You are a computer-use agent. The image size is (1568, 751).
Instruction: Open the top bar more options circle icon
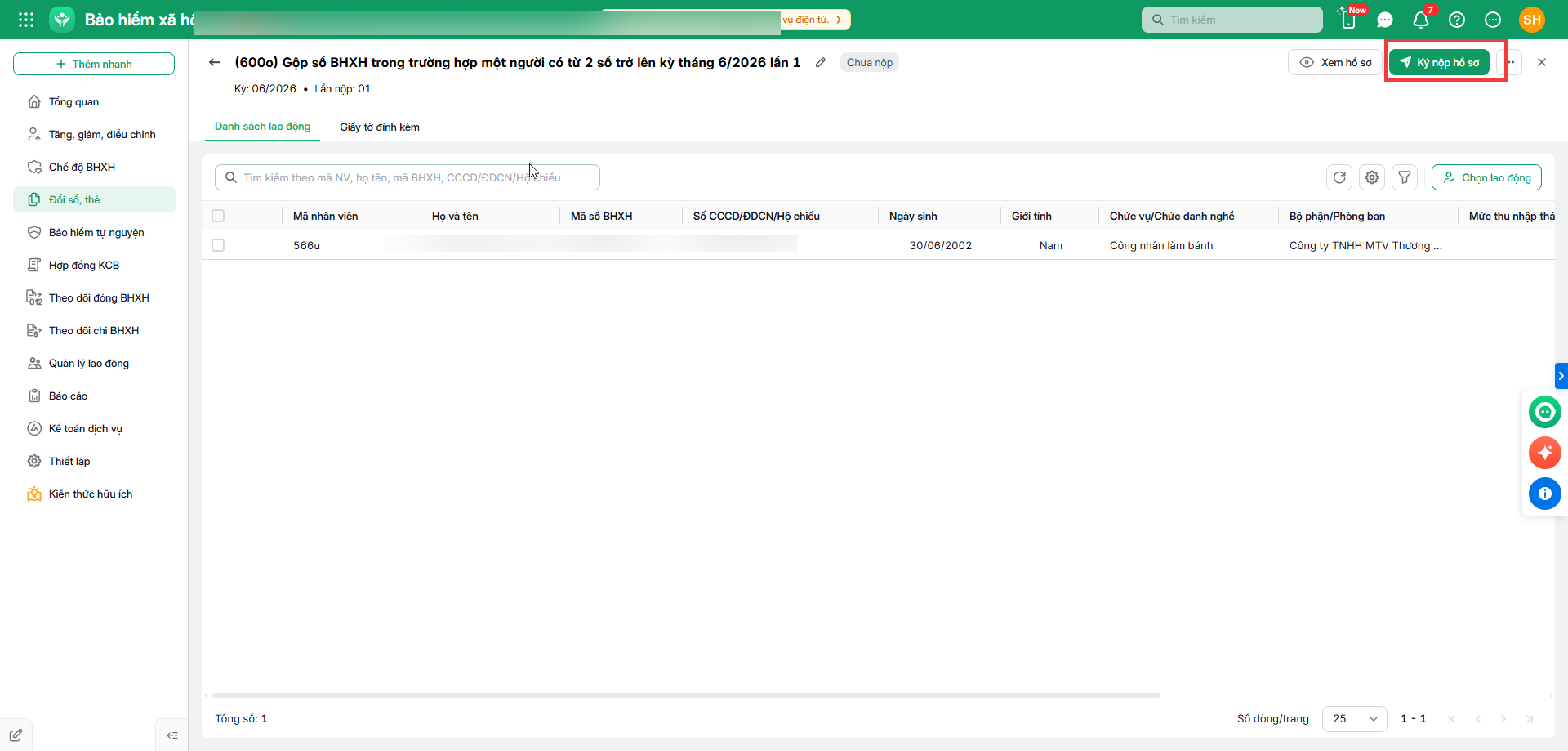click(1493, 20)
